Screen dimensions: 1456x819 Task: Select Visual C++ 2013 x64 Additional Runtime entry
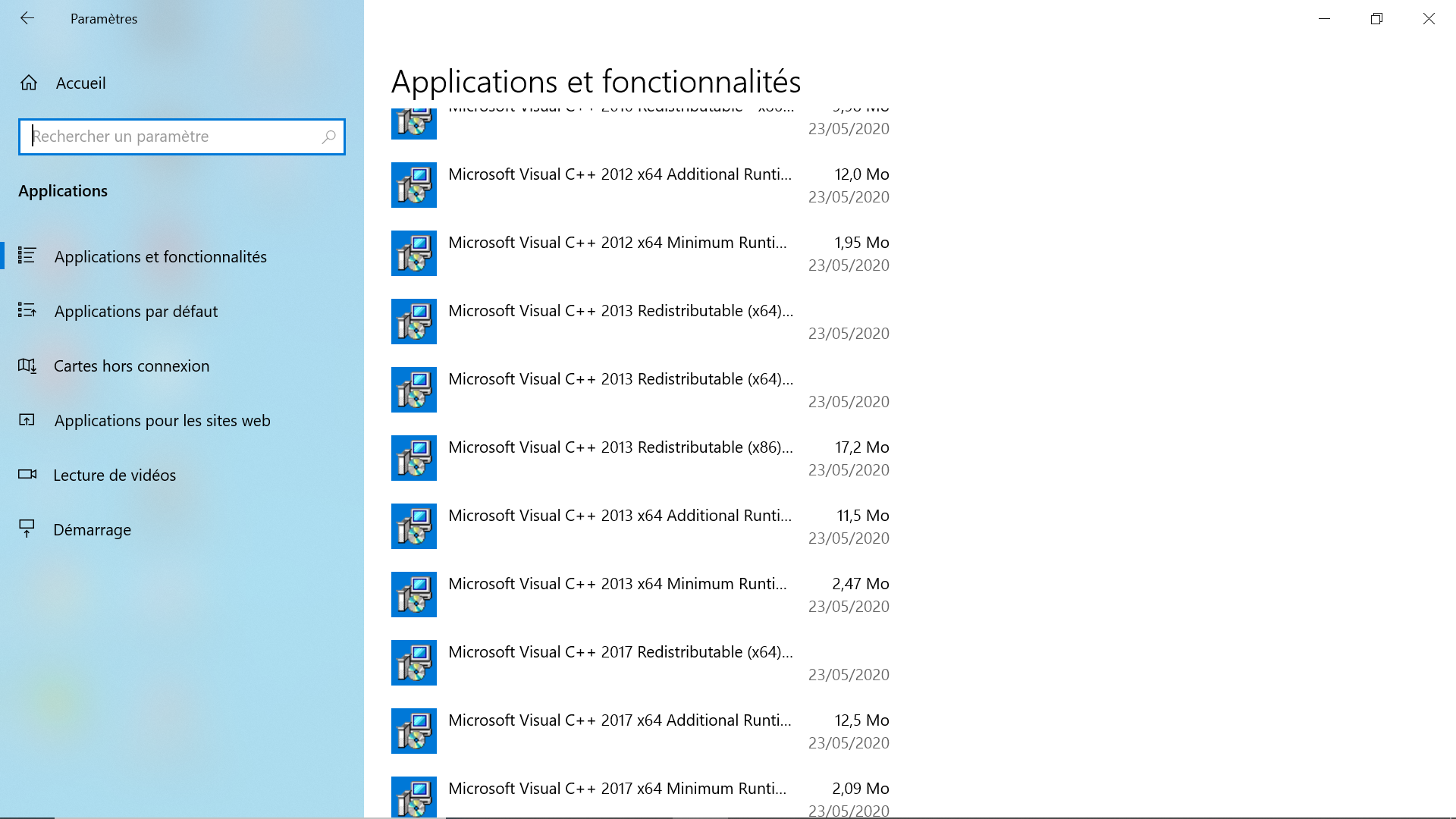(x=620, y=516)
